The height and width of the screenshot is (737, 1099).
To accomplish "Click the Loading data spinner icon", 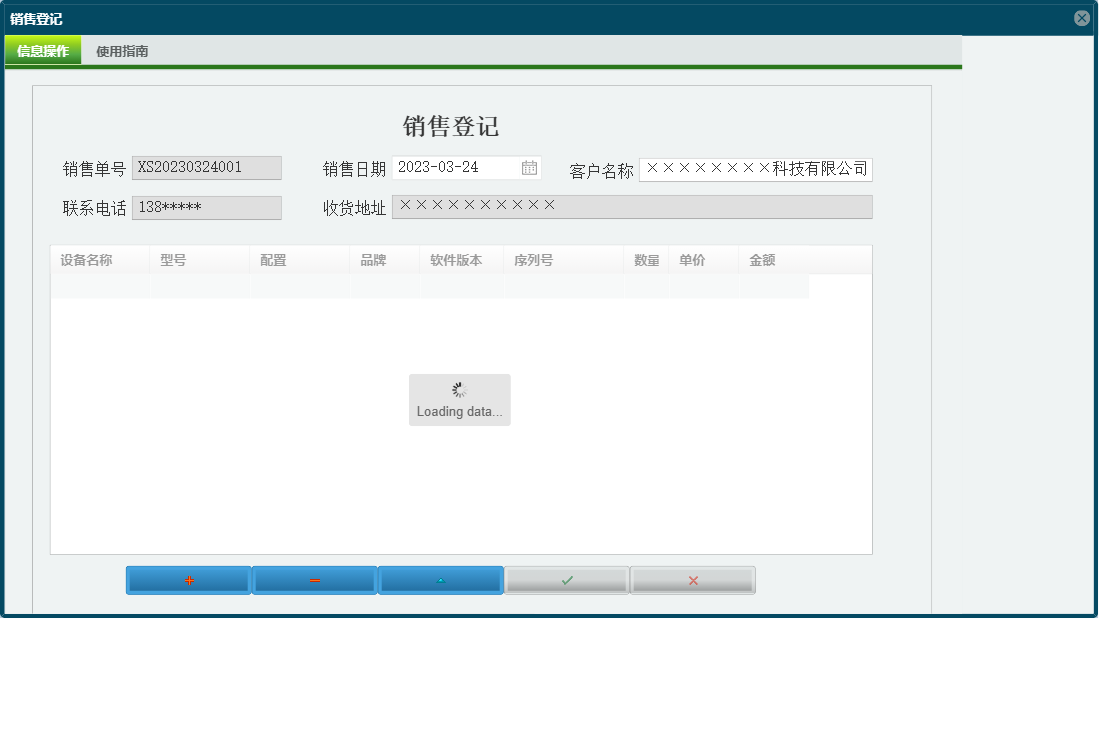I will click(x=459, y=390).
